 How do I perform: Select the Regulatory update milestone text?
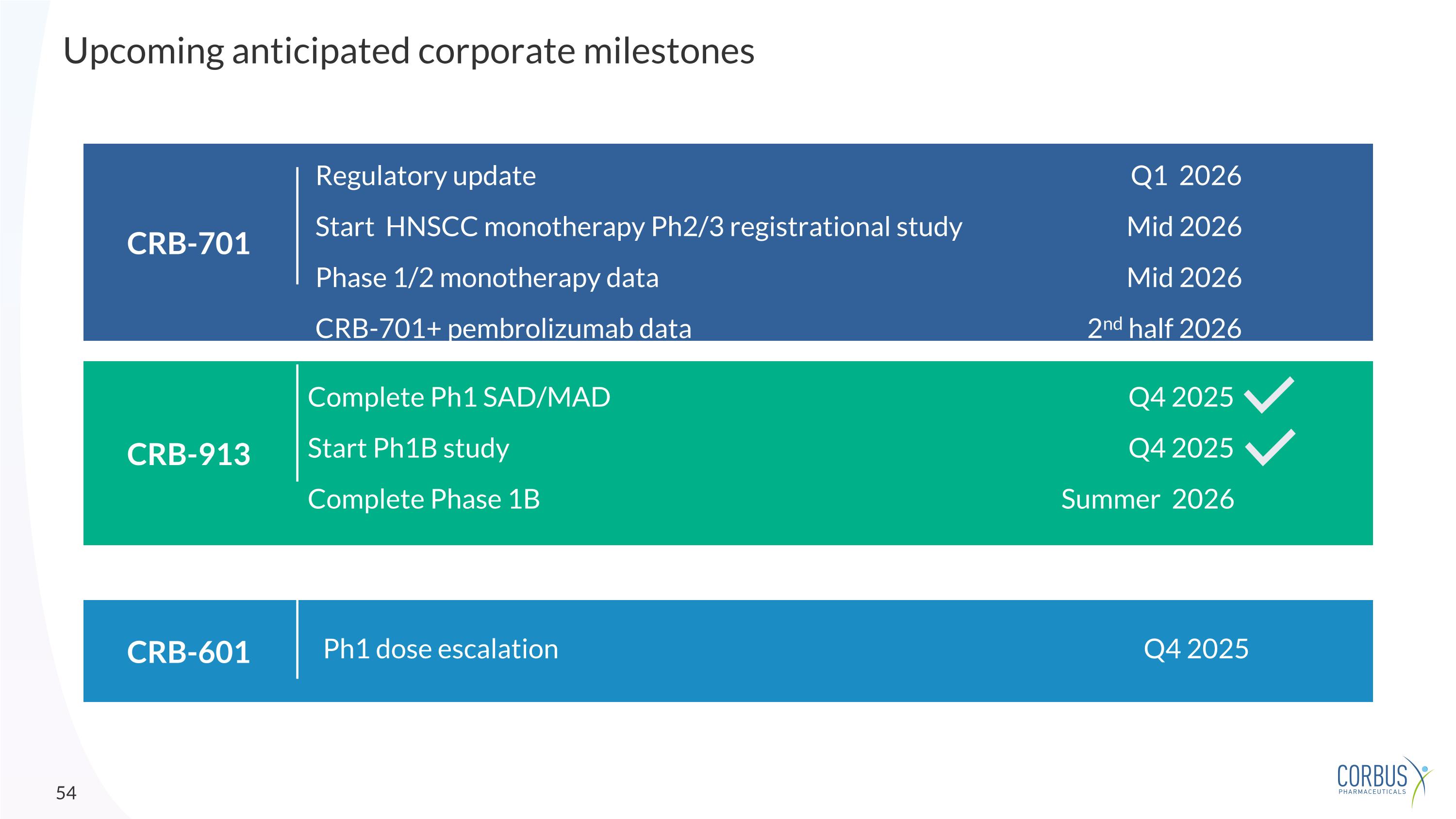pyautogui.click(x=426, y=176)
